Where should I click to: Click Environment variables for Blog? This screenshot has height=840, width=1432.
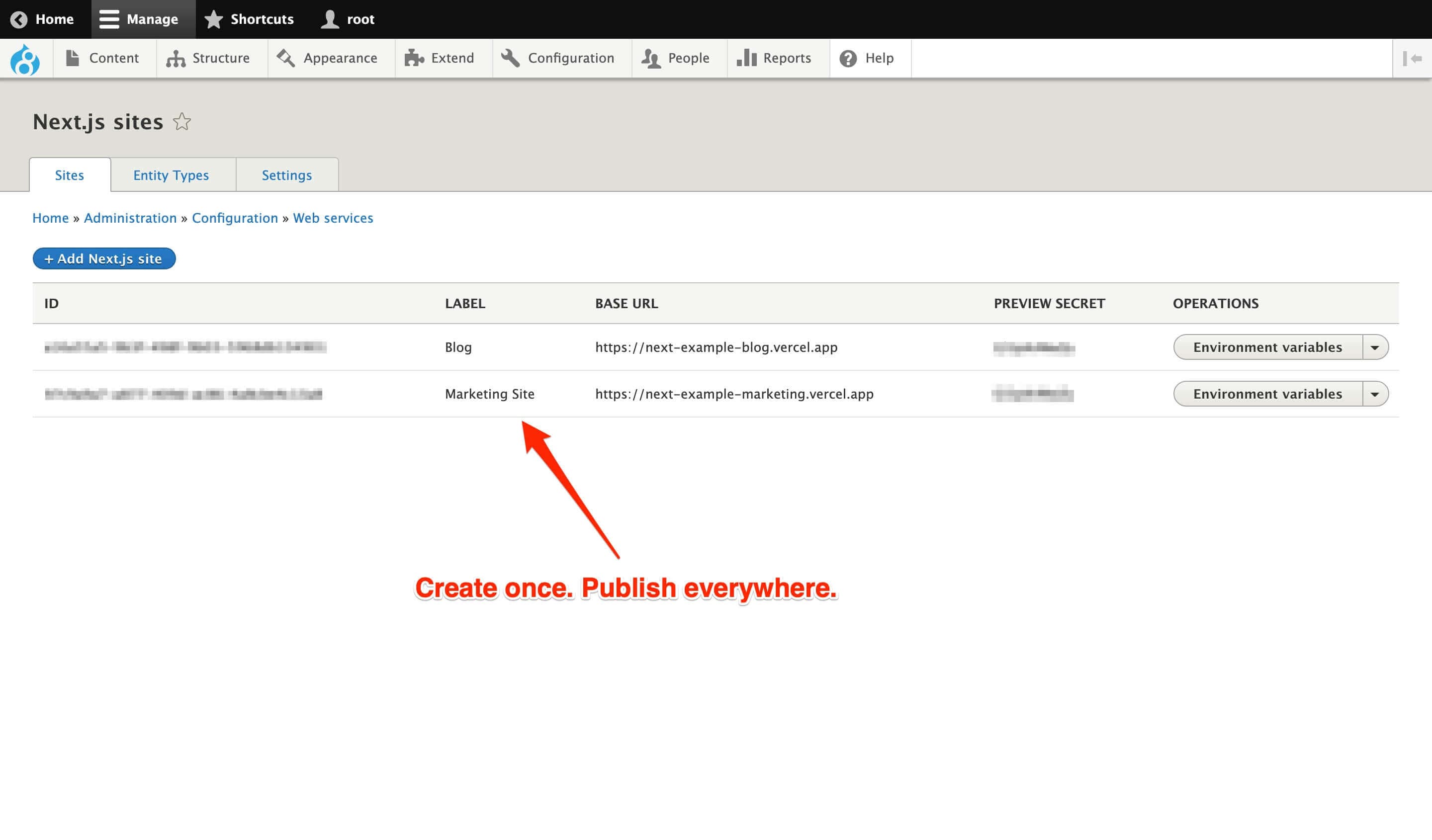[1268, 347]
